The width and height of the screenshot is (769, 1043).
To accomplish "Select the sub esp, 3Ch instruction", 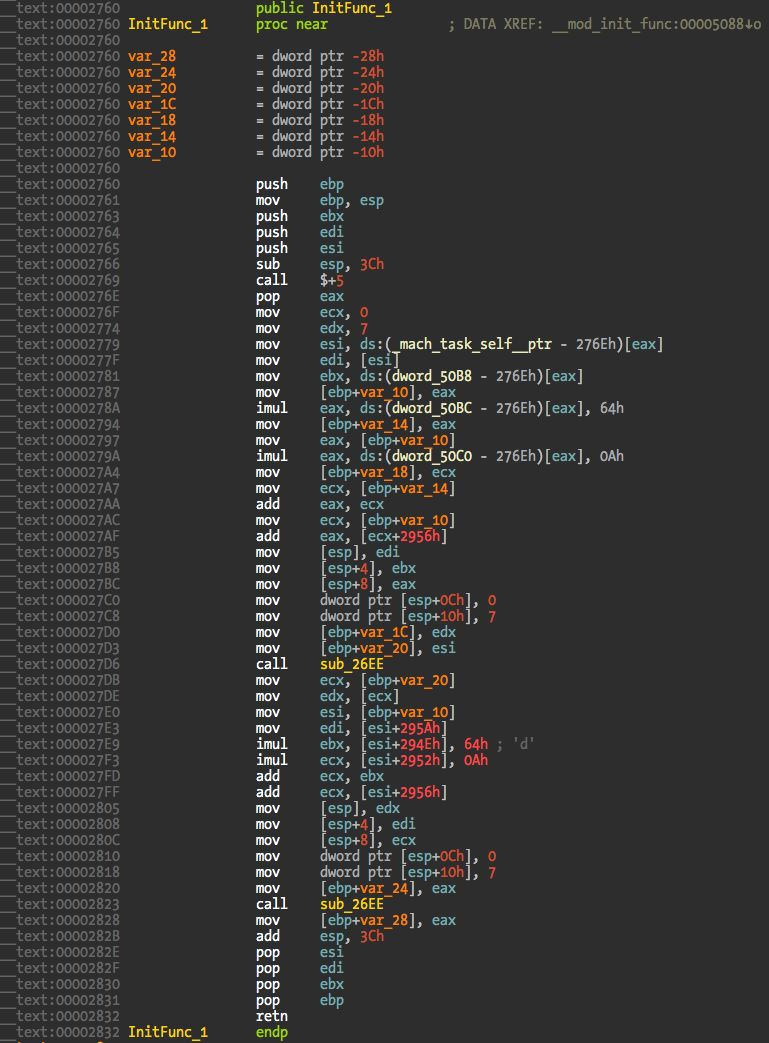I will tap(272, 264).
